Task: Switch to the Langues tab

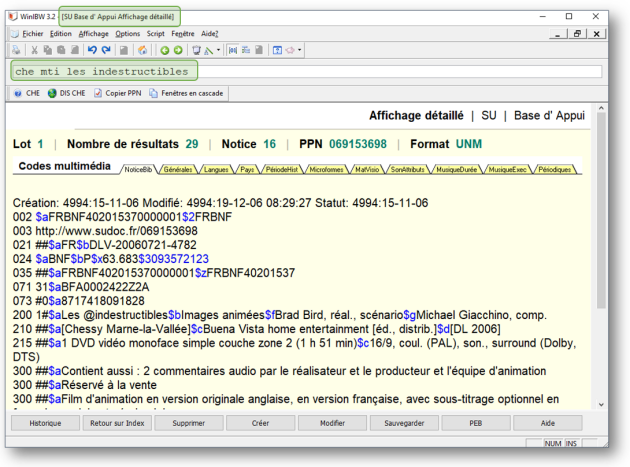Action: (x=216, y=170)
